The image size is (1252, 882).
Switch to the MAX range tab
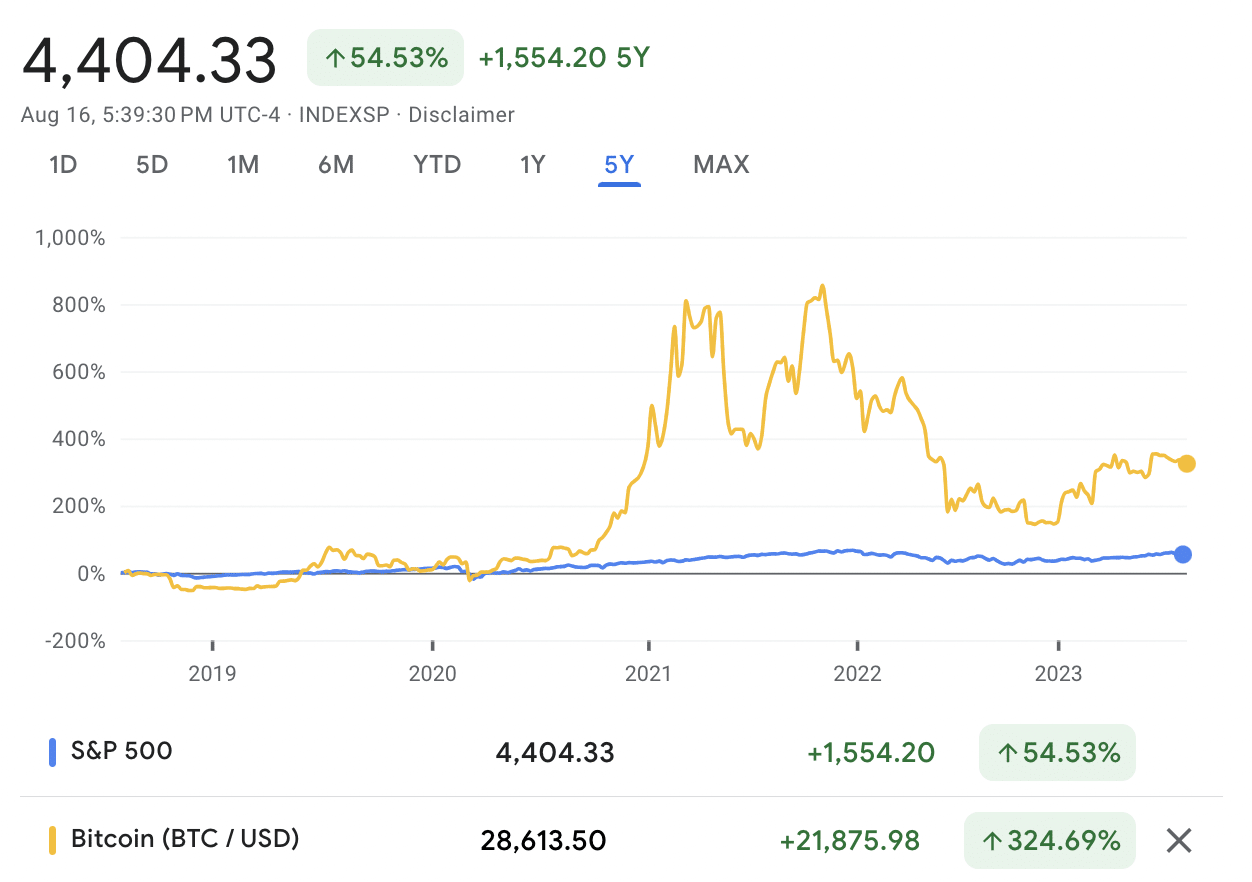721,164
